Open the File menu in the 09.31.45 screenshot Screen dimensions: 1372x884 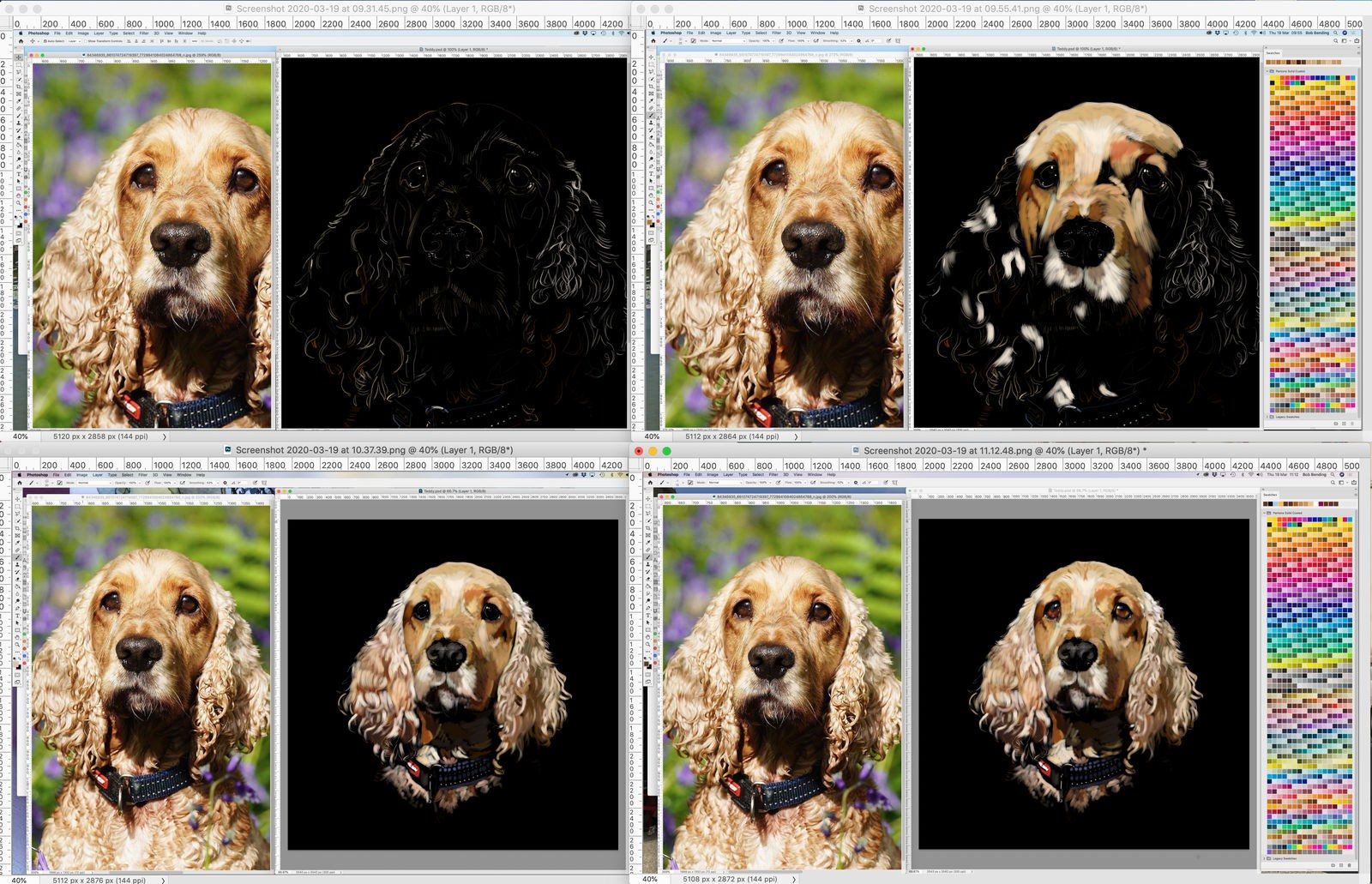(x=57, y=33)
